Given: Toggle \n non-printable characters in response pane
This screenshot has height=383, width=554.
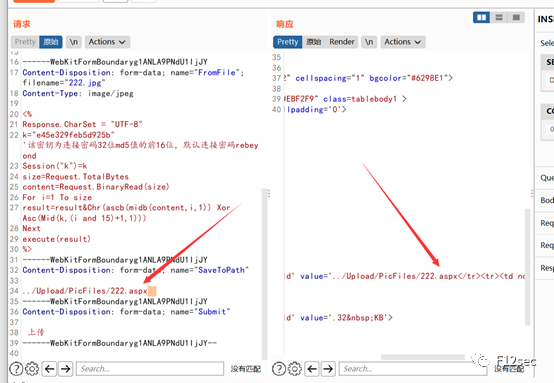Looking at the screenshot, I should click(x=369, y=42).
